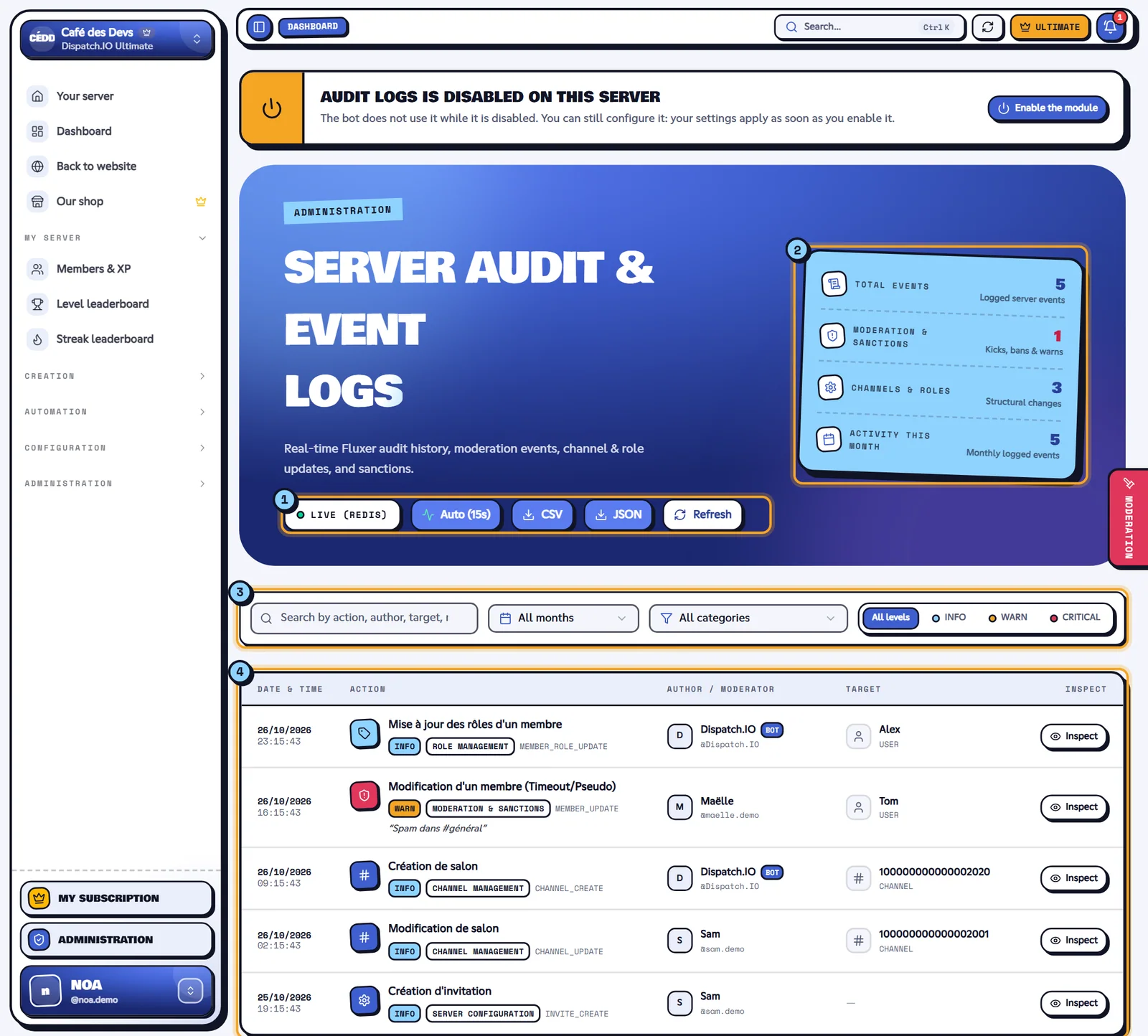Click the Total Events scroll icon

coord(834,284)
